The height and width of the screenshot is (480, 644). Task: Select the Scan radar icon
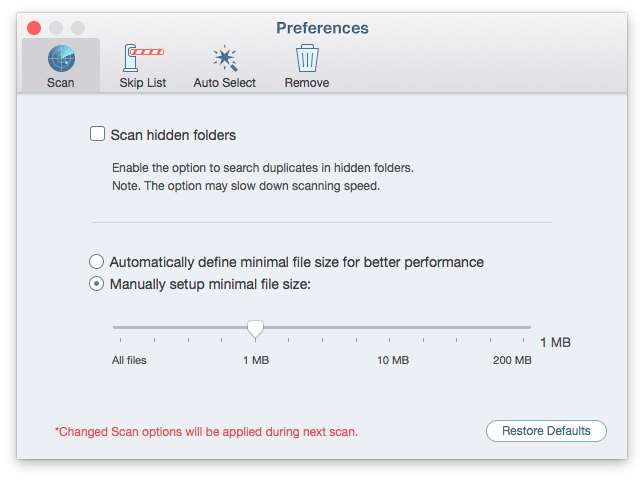point(61,58)
